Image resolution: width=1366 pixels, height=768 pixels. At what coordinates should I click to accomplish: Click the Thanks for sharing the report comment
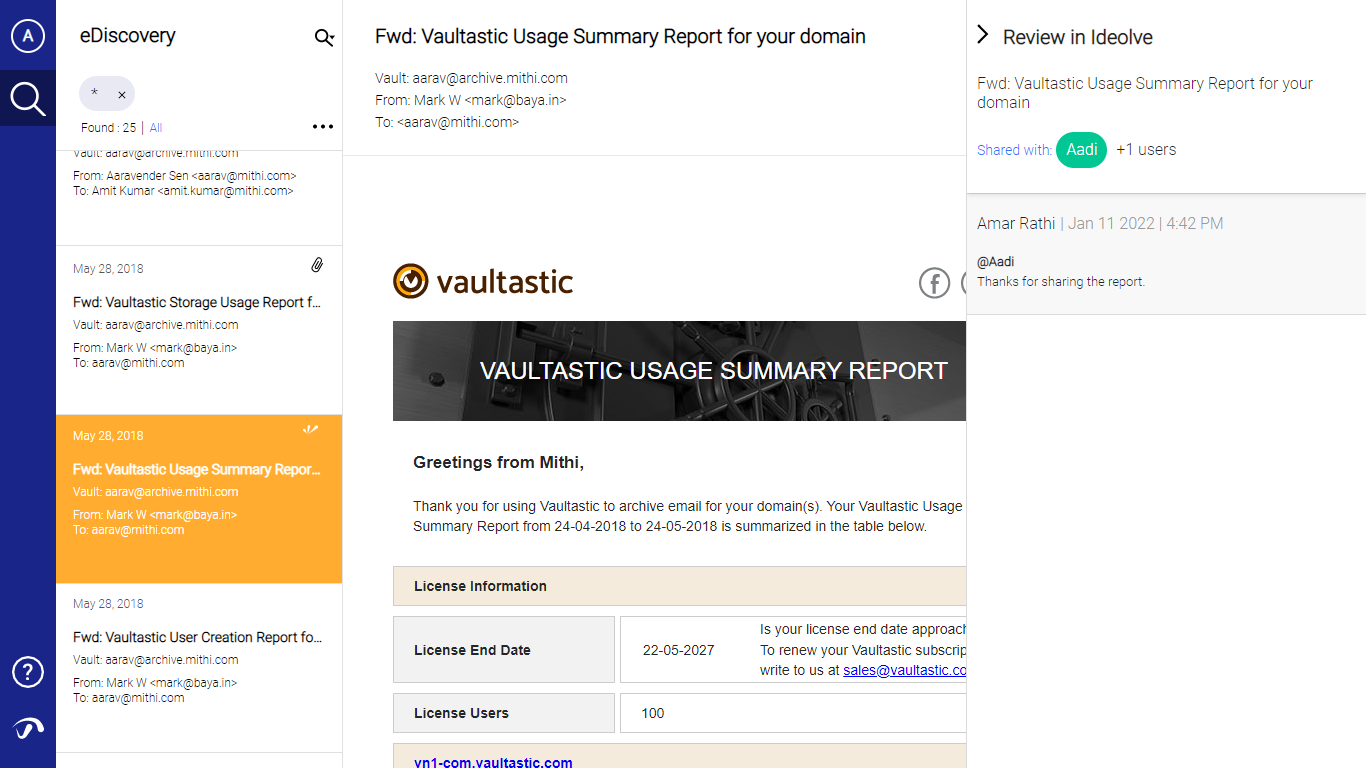click(x=1061, y=282)
